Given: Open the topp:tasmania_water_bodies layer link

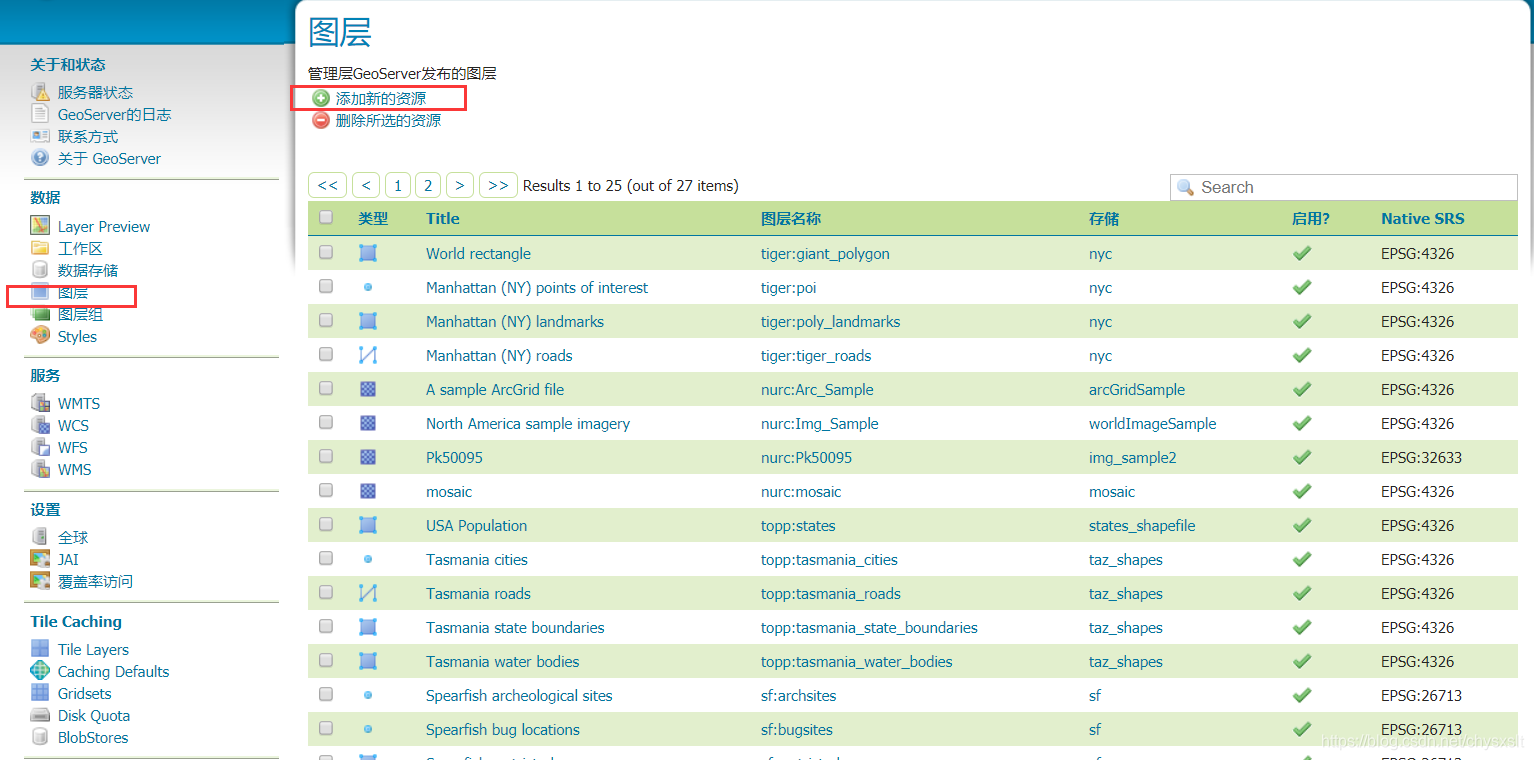Looking at the screenshot, I should [x=857, y=662].
